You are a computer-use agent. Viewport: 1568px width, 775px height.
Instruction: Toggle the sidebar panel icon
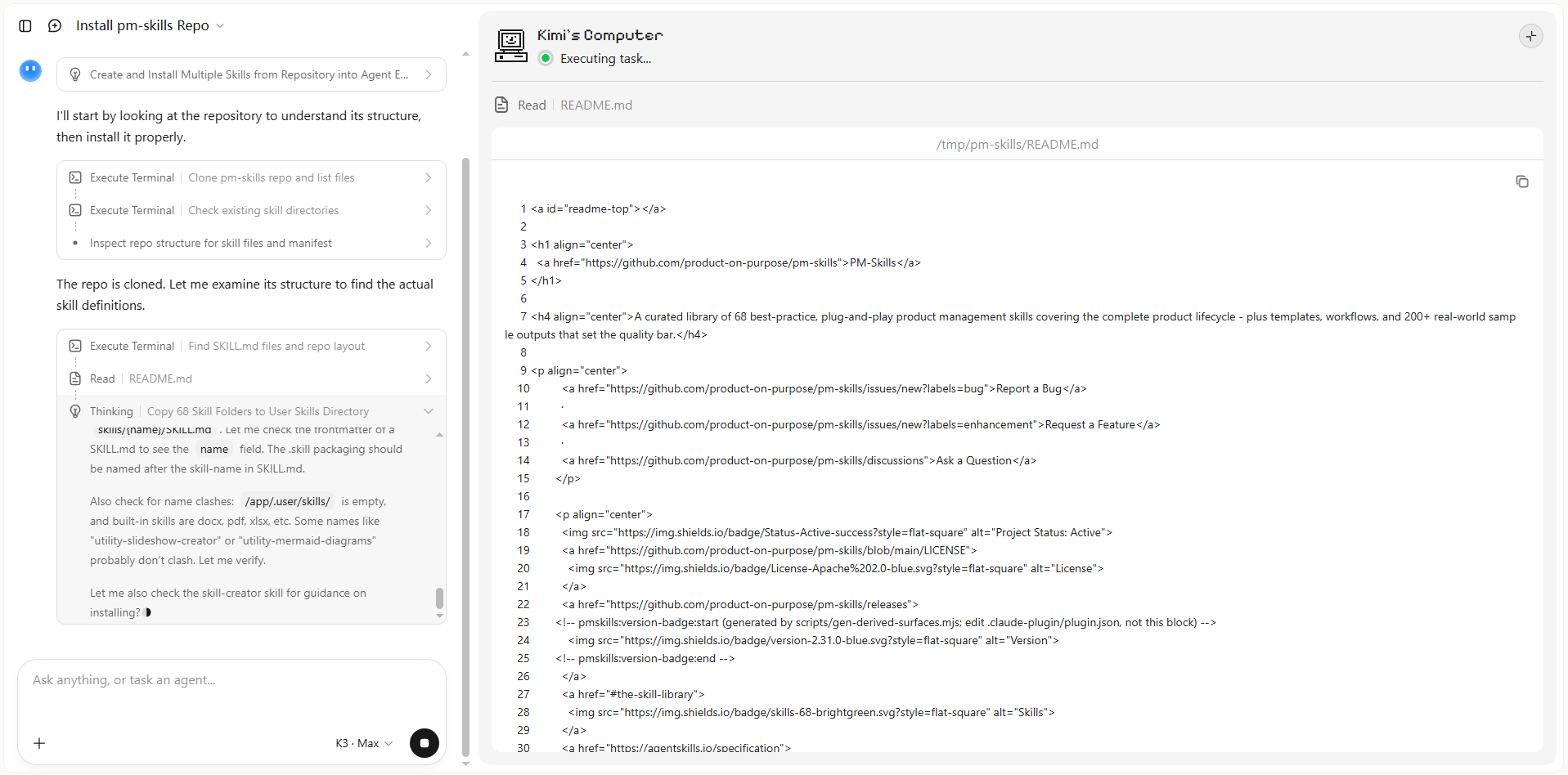tap(25, 26)
